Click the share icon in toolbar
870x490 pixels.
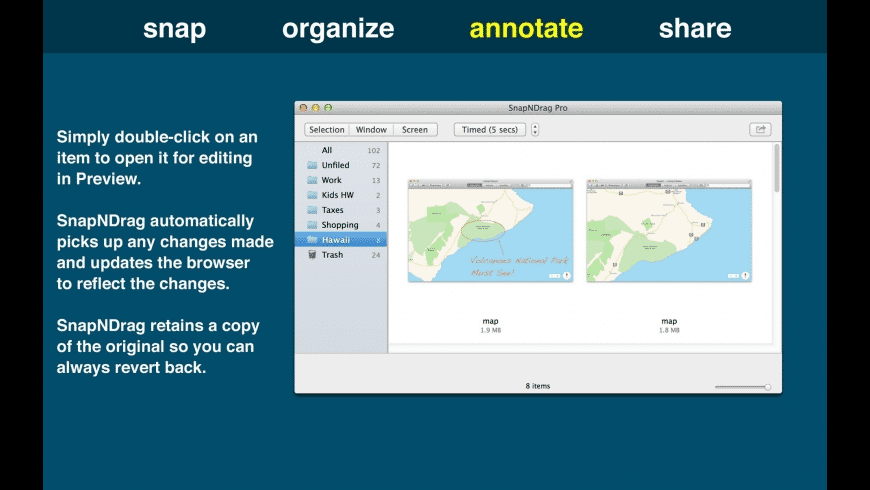click(x=760, y=129)
